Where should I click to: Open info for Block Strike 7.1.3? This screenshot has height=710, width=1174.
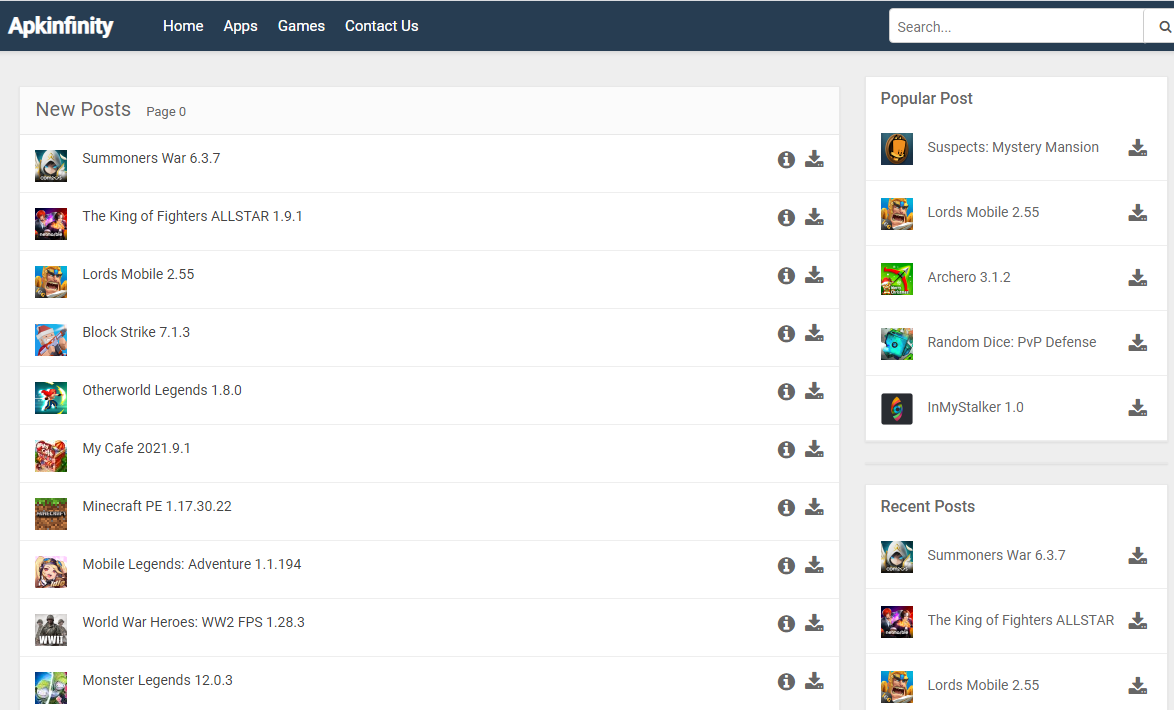tap(786, 333)
